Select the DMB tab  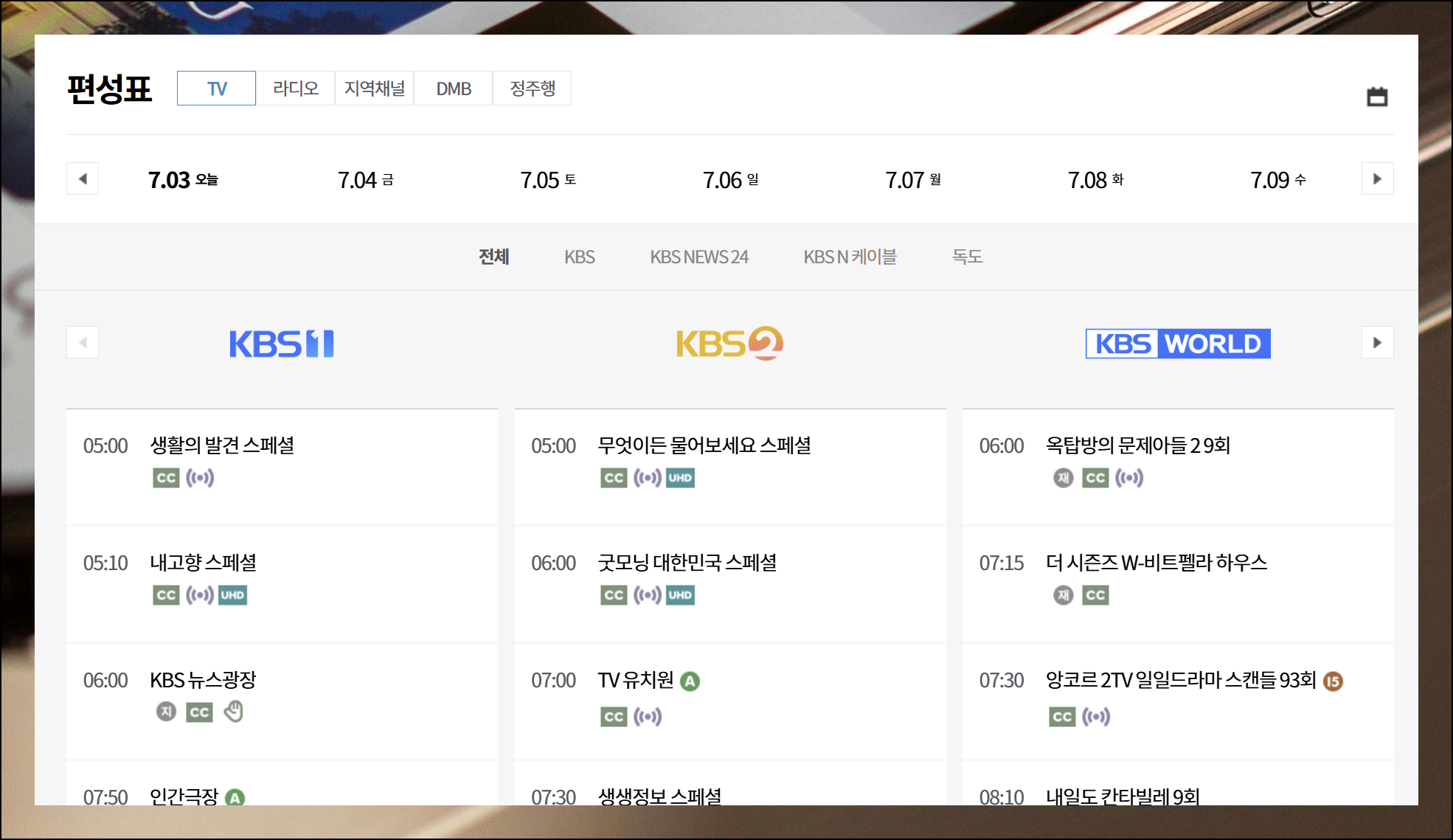[453, 88]
